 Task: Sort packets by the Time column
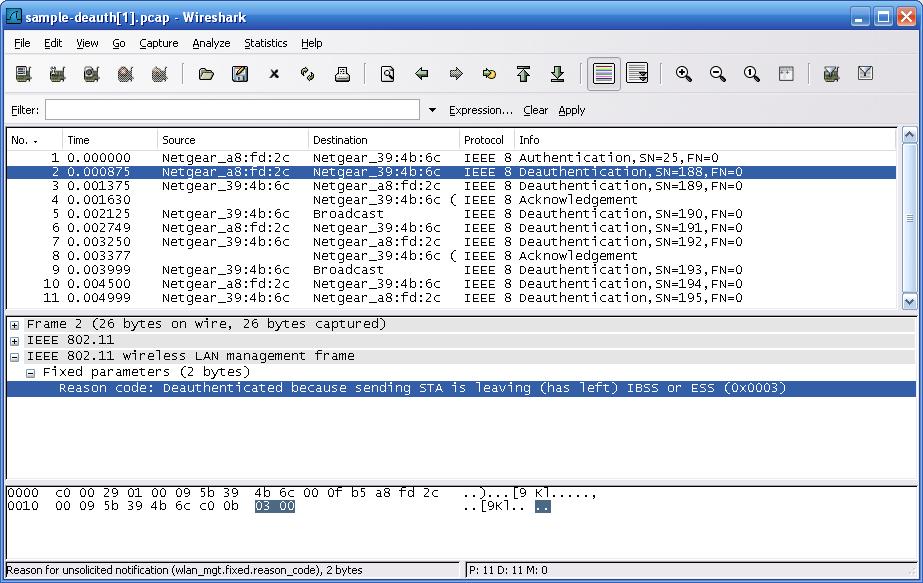110,140
